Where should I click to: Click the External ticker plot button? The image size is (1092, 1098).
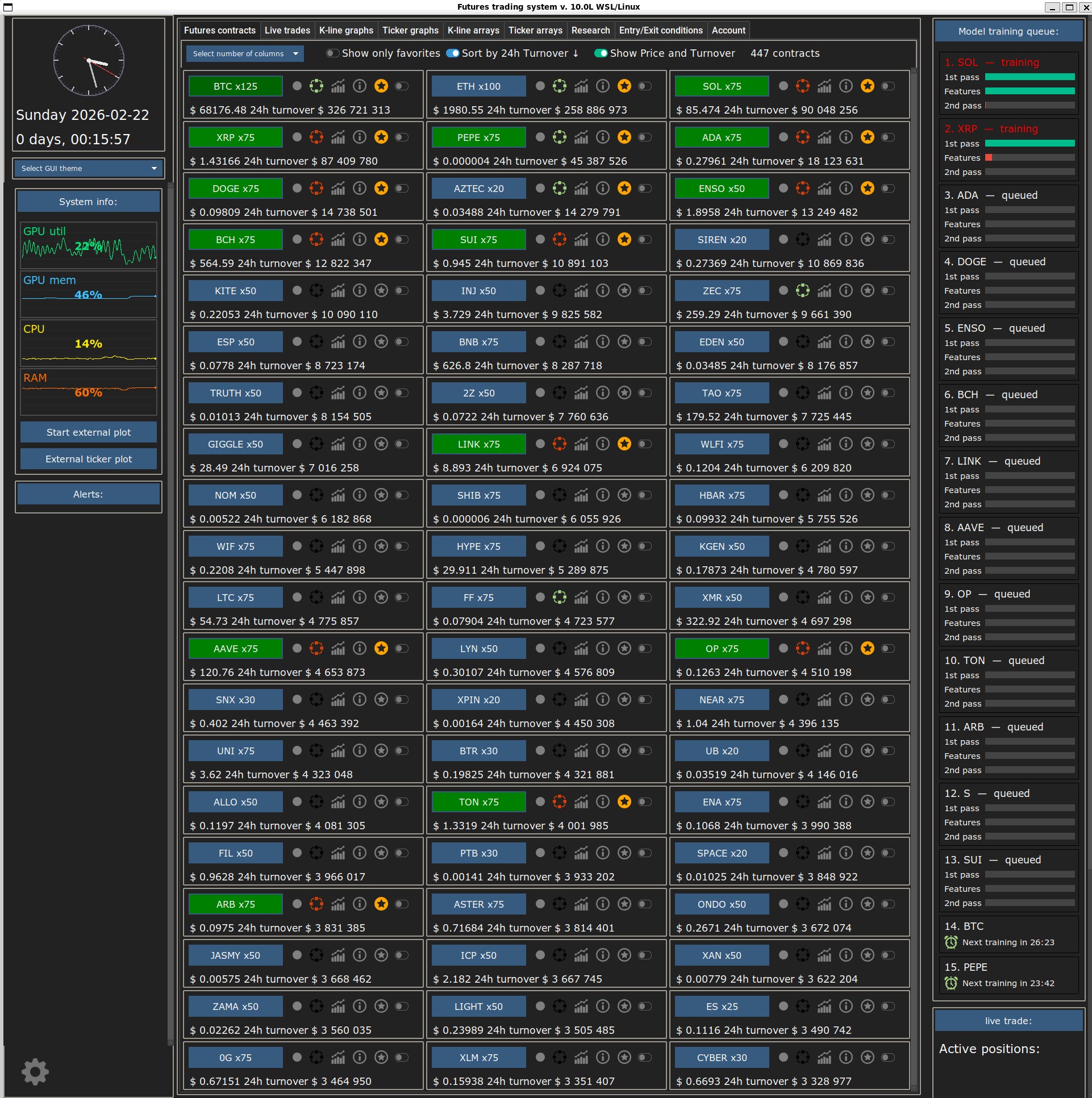coord(89,458)
